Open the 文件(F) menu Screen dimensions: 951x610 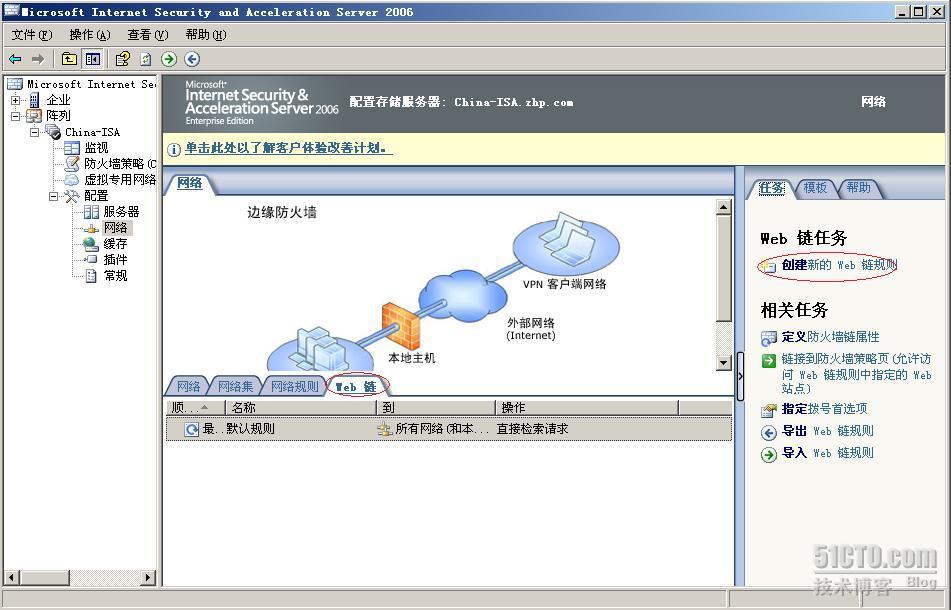point(32,35)
